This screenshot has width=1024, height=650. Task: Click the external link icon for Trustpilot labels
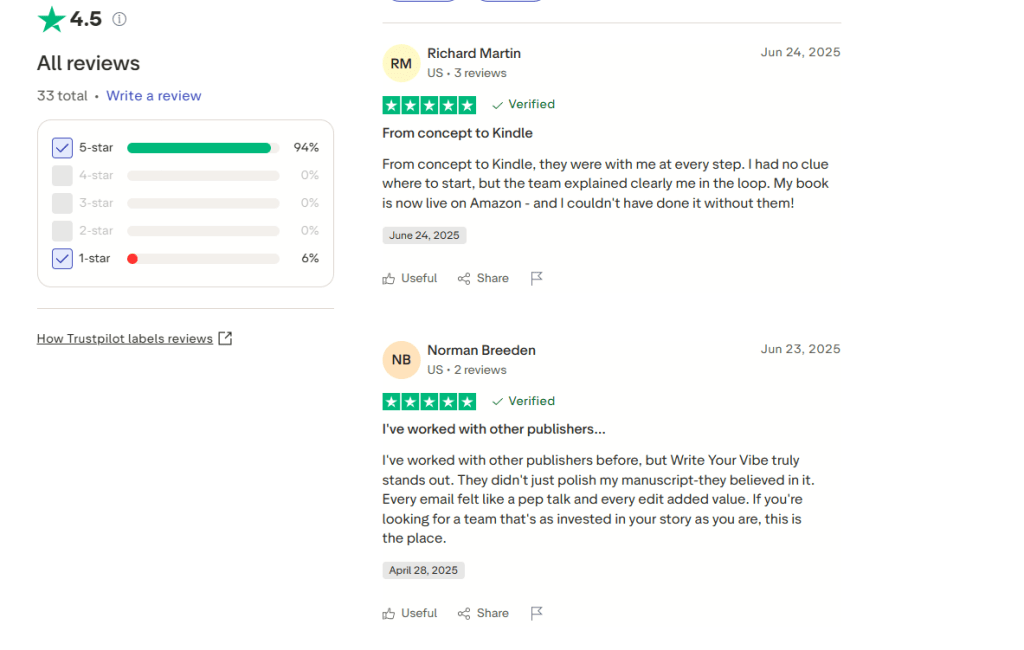pyautogui.click(x=225, y=339)
